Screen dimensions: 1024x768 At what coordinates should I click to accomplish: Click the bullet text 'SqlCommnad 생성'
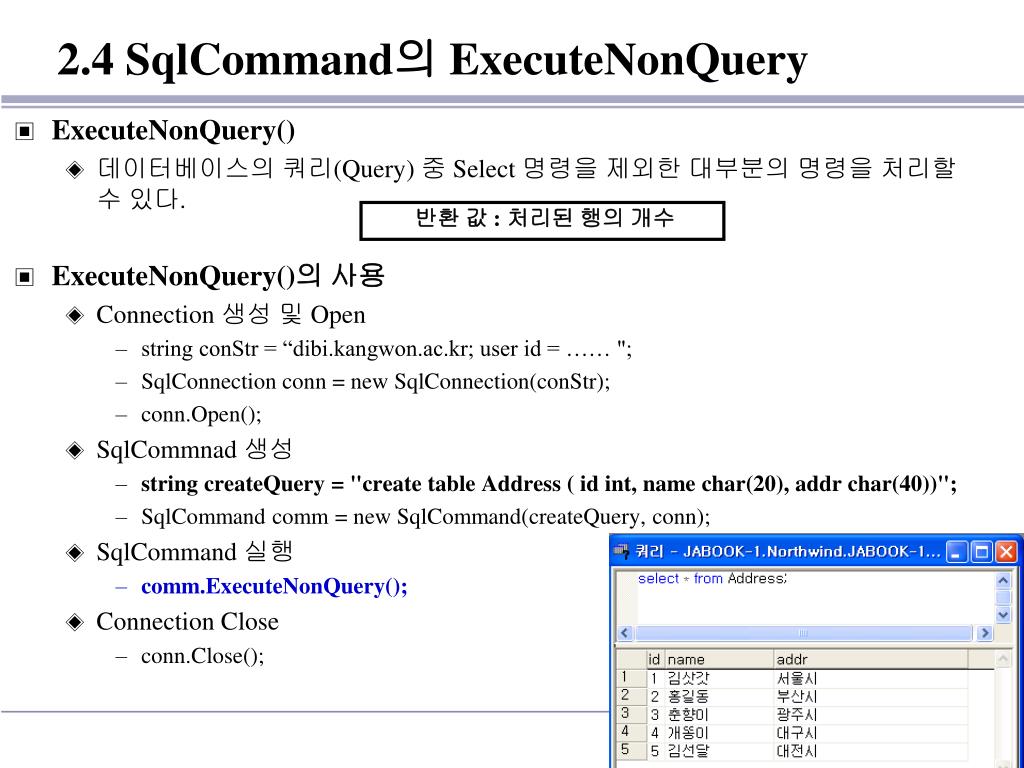pos(194,449)
